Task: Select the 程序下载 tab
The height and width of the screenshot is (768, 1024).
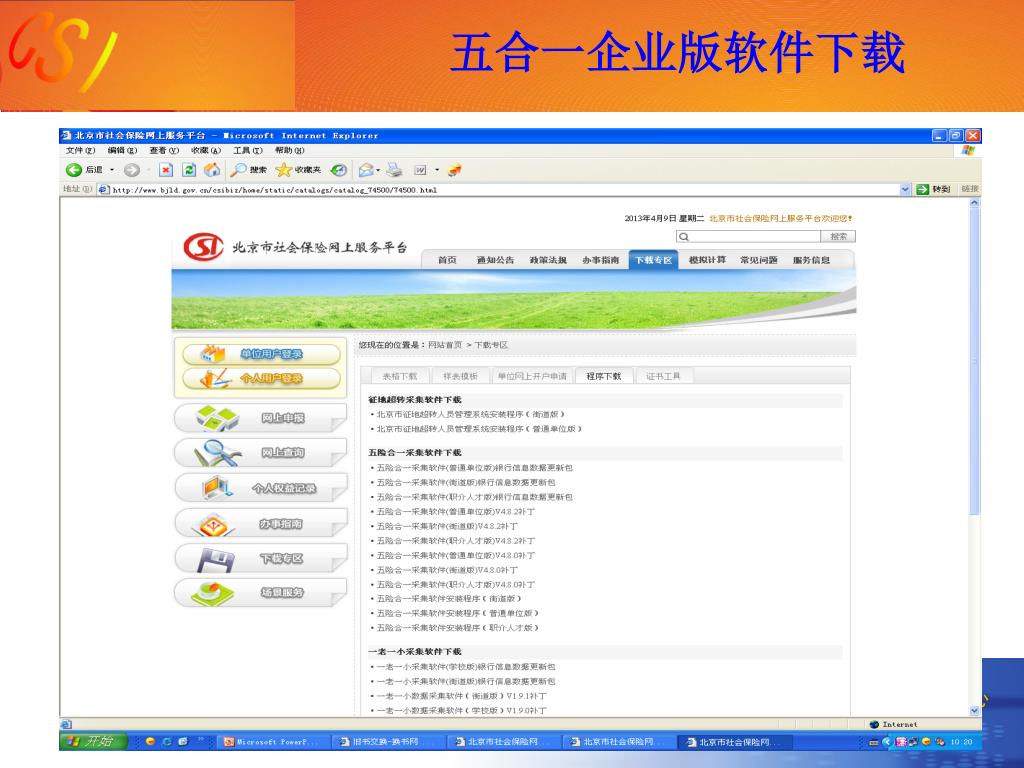Action: (x=603, y=376)
